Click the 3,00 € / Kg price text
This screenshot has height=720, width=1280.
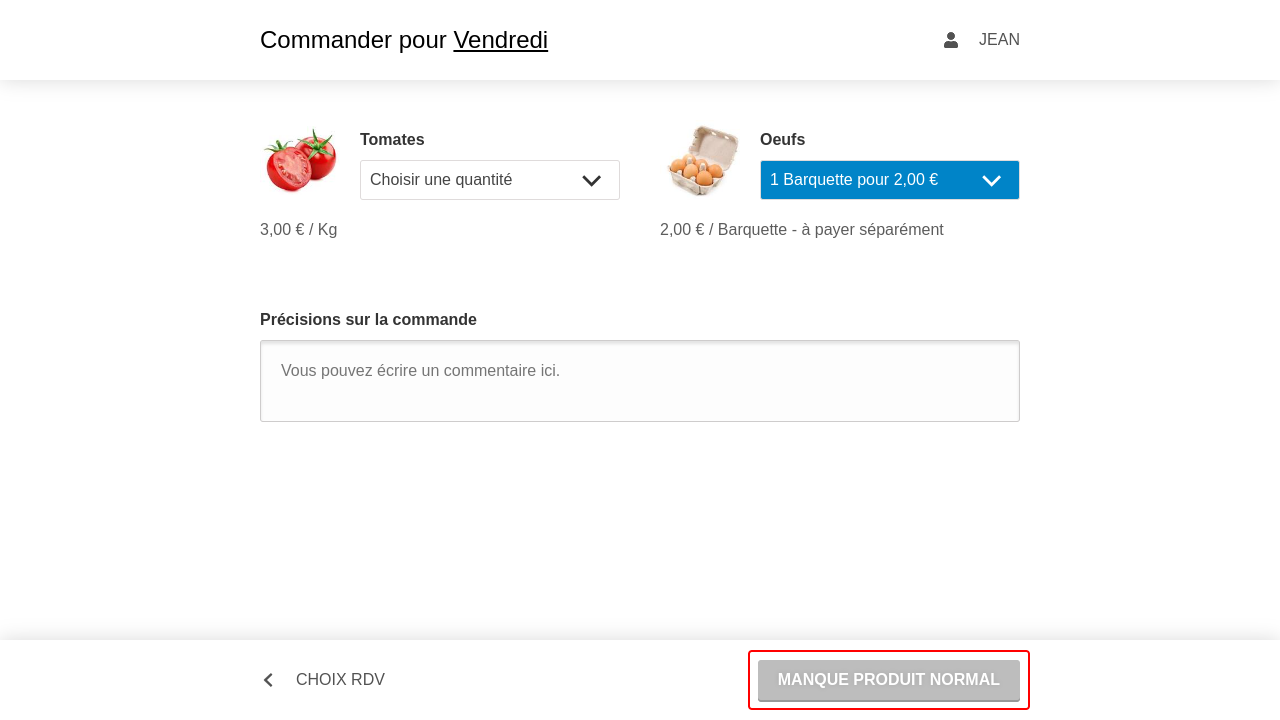click(x=298, y=230)
